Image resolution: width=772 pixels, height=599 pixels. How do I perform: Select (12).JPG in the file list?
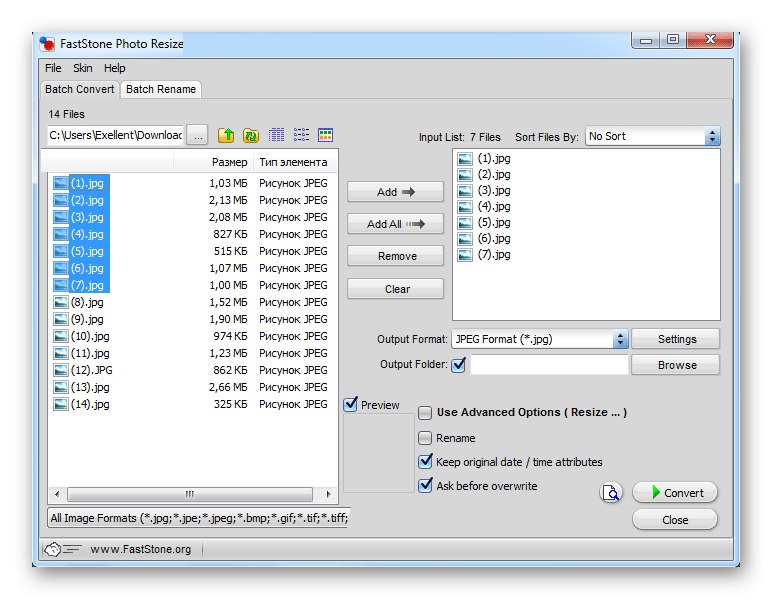pos(92,370)
